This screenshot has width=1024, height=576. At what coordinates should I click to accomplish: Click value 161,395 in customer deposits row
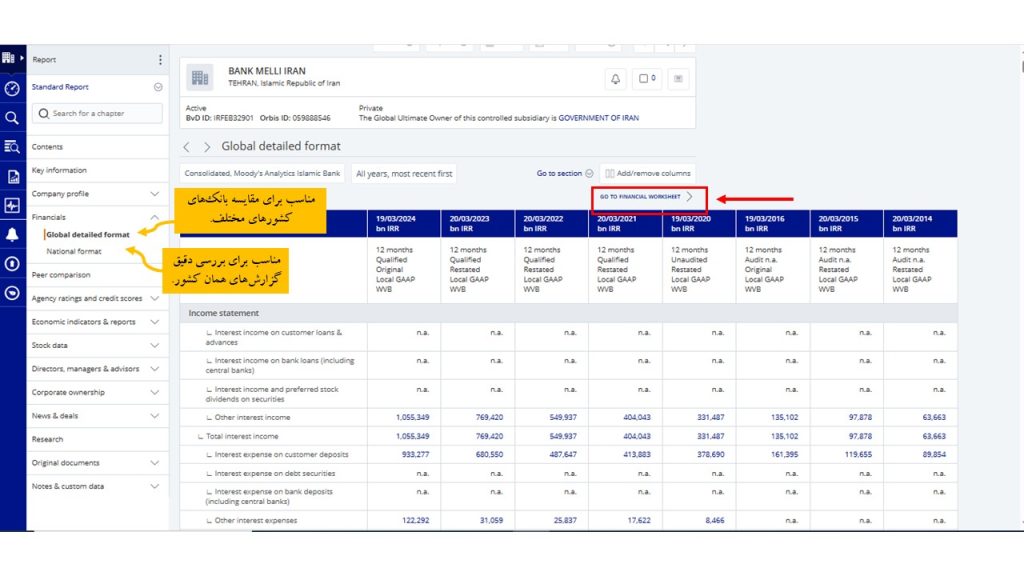coord(784,455)
